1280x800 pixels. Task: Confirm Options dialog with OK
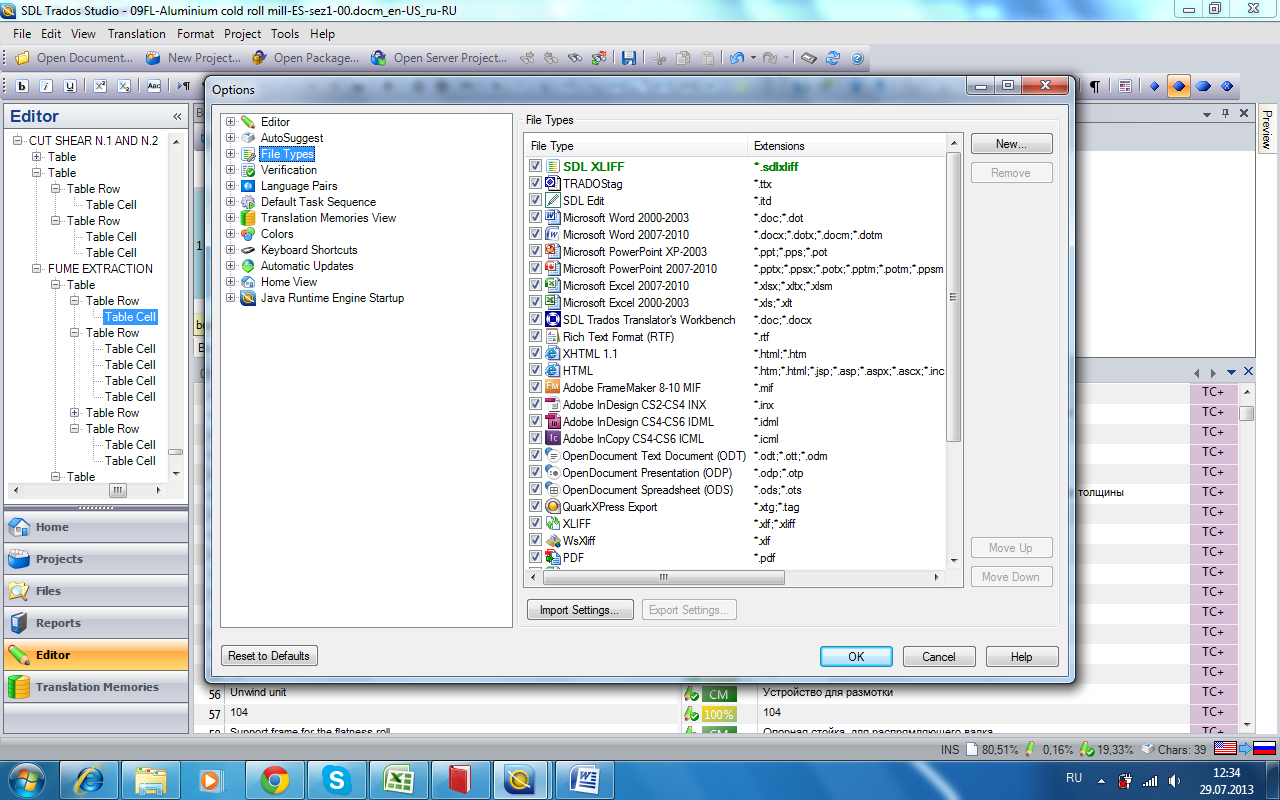click(856, 657)
